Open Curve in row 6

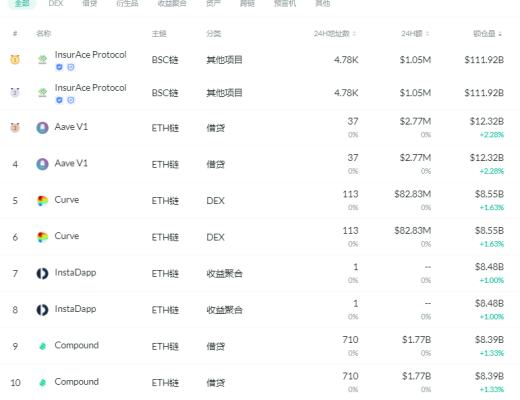[67, 236]
